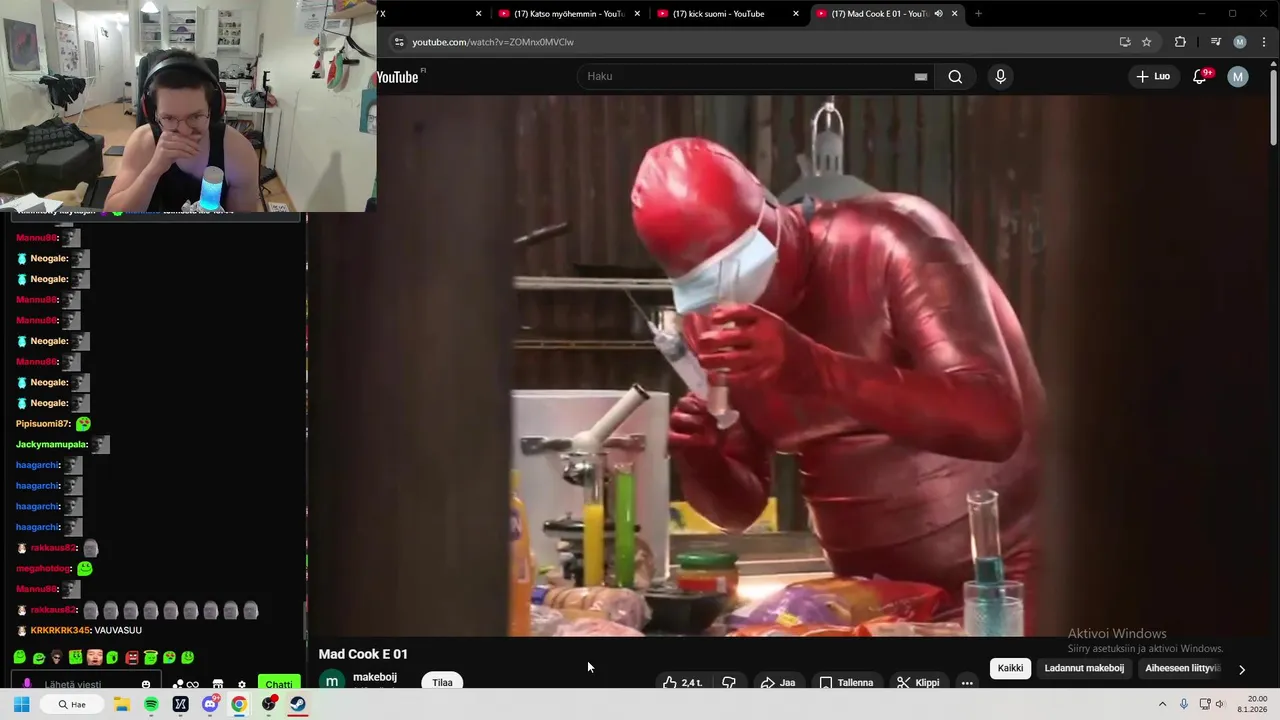
Task: Close the Katso myöhemmin tab
Action: tap(637, 14)
